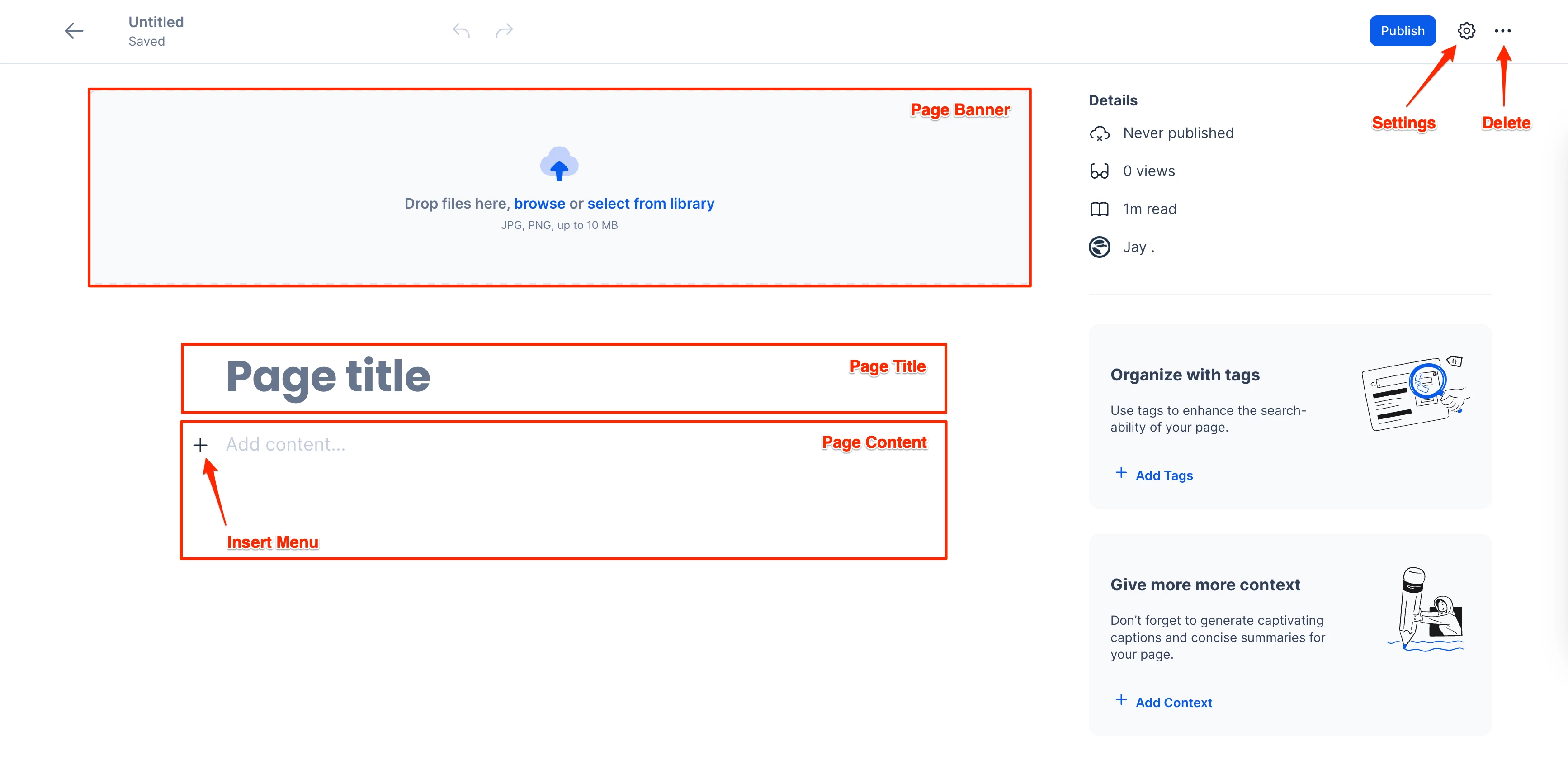Click Add Tags link

click(1163, 475)
